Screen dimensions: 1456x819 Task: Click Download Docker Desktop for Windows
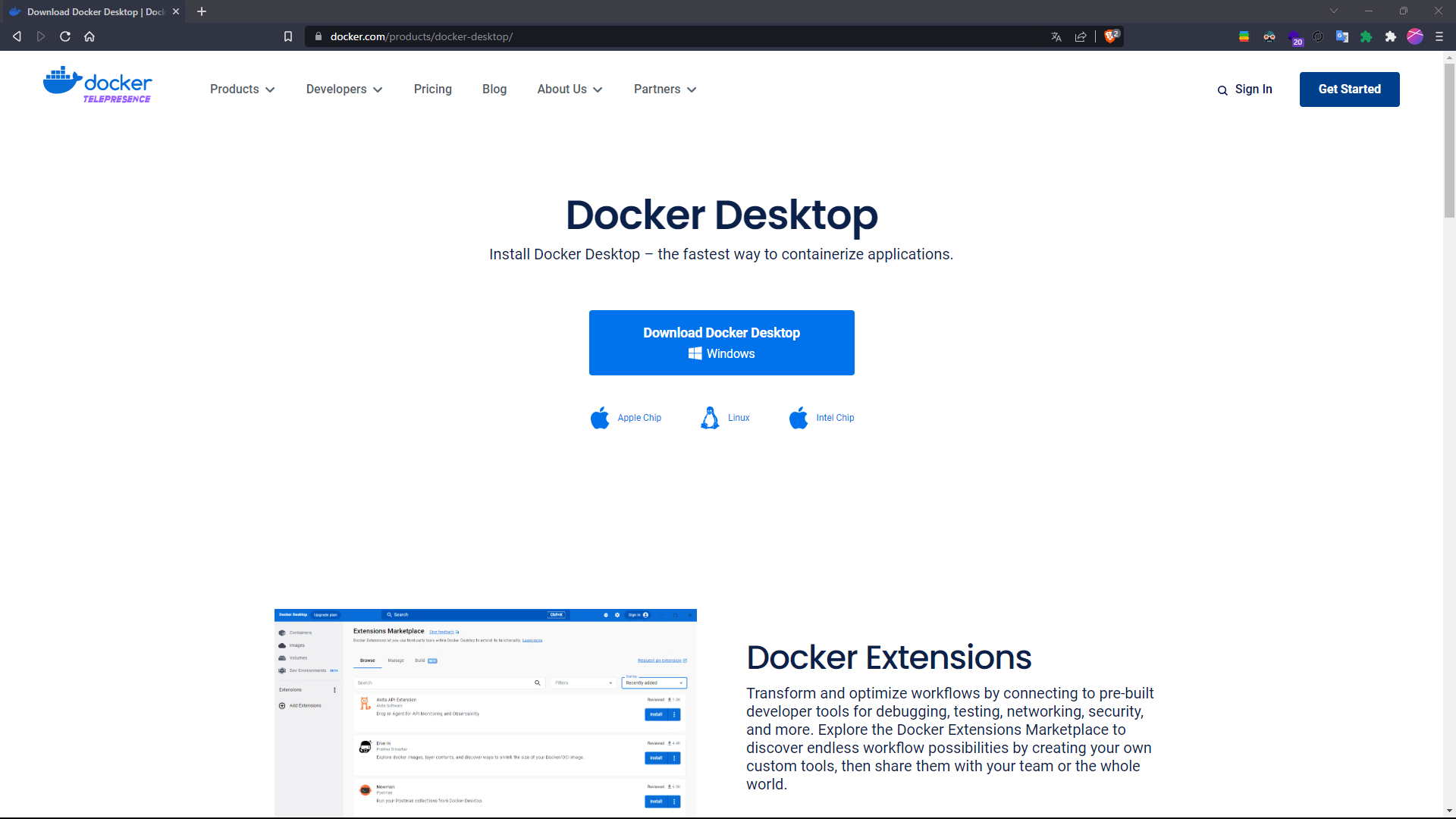click(721, 343)
